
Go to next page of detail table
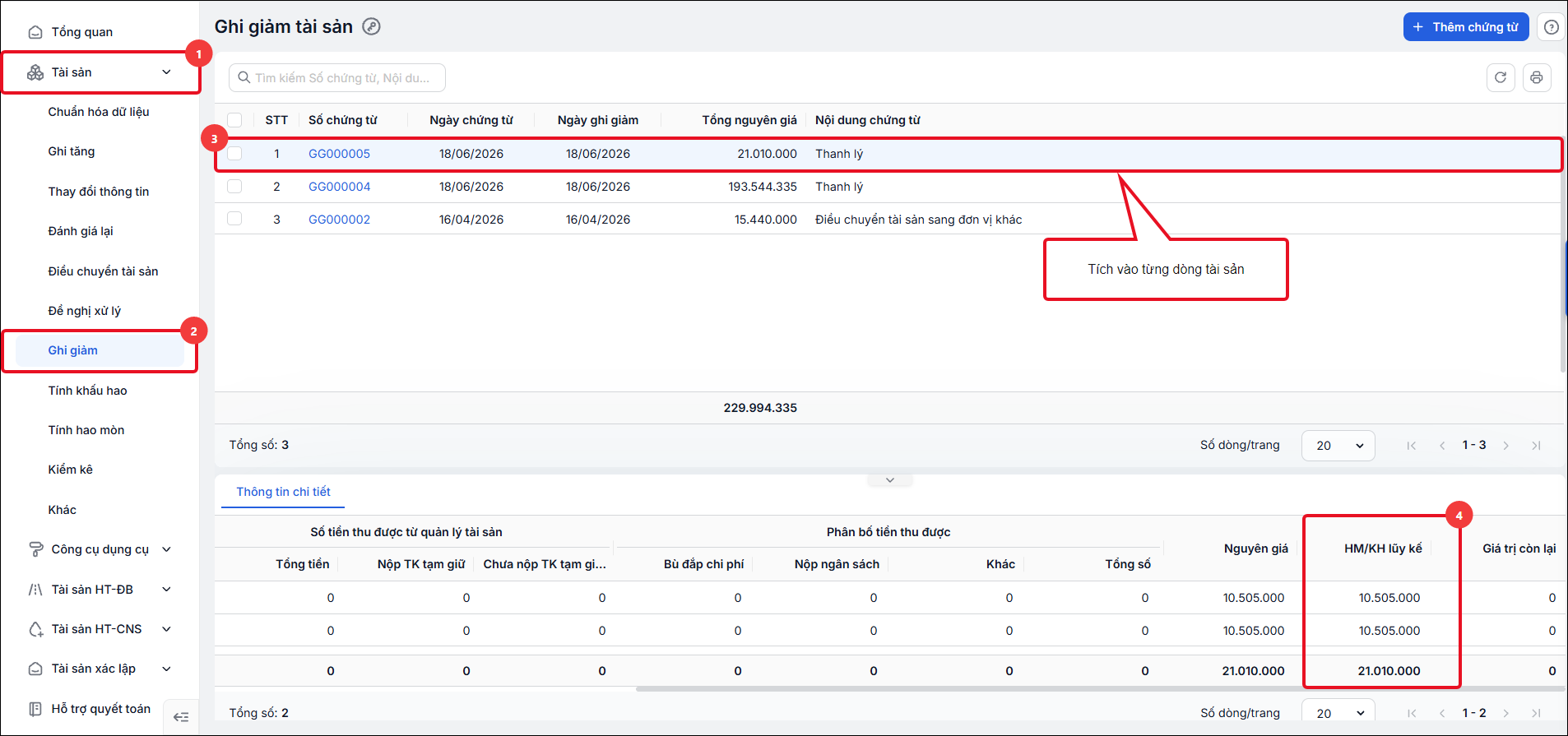(1505, 713)
